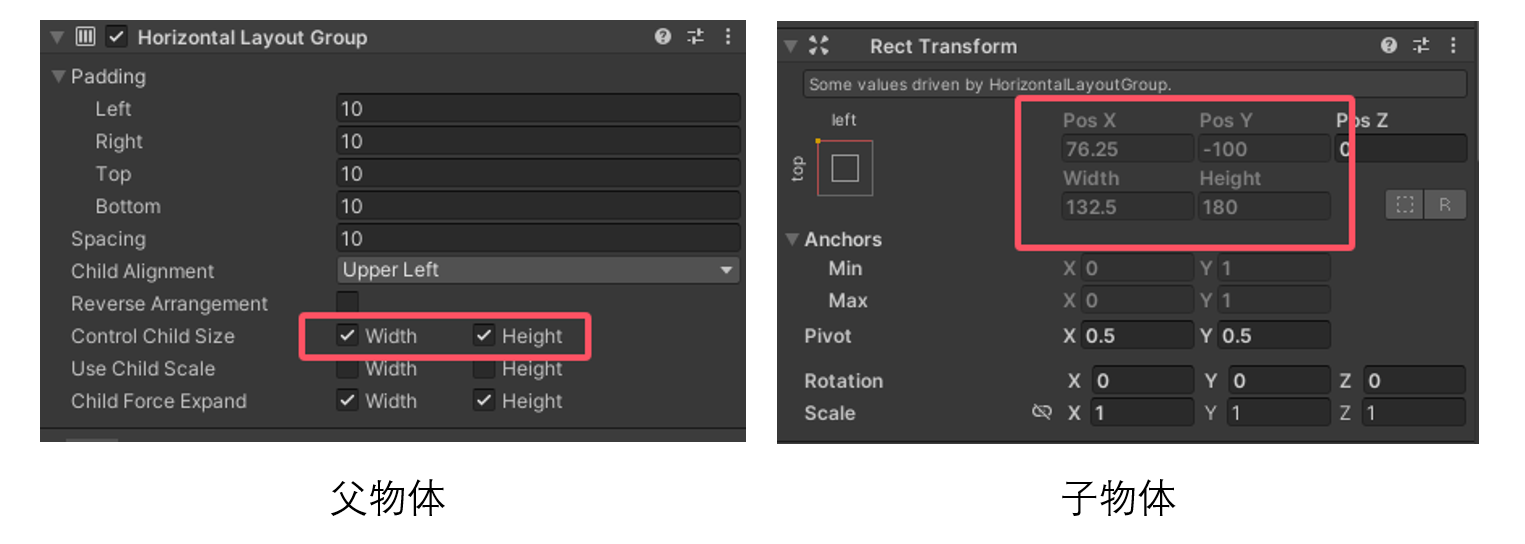Uncheck Control Child Size Width

tap(347, 336)
